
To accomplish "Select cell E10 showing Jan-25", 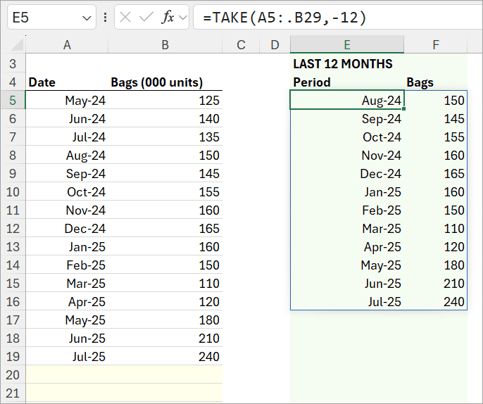I will coord(347,192).
